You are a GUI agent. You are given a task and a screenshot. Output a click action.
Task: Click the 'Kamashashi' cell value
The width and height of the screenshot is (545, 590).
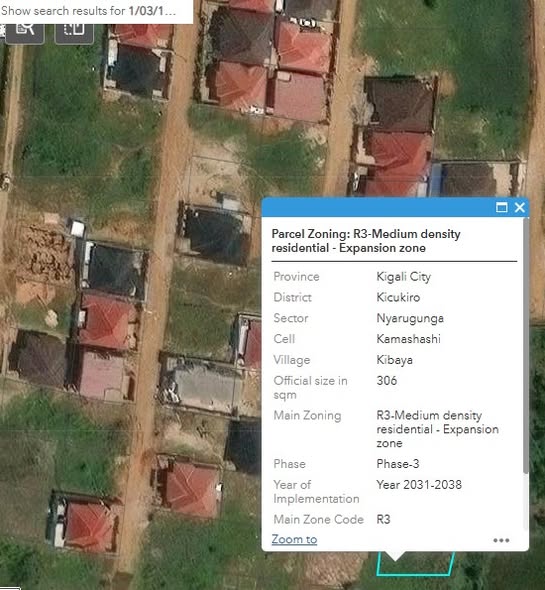[x=408, y=339]
